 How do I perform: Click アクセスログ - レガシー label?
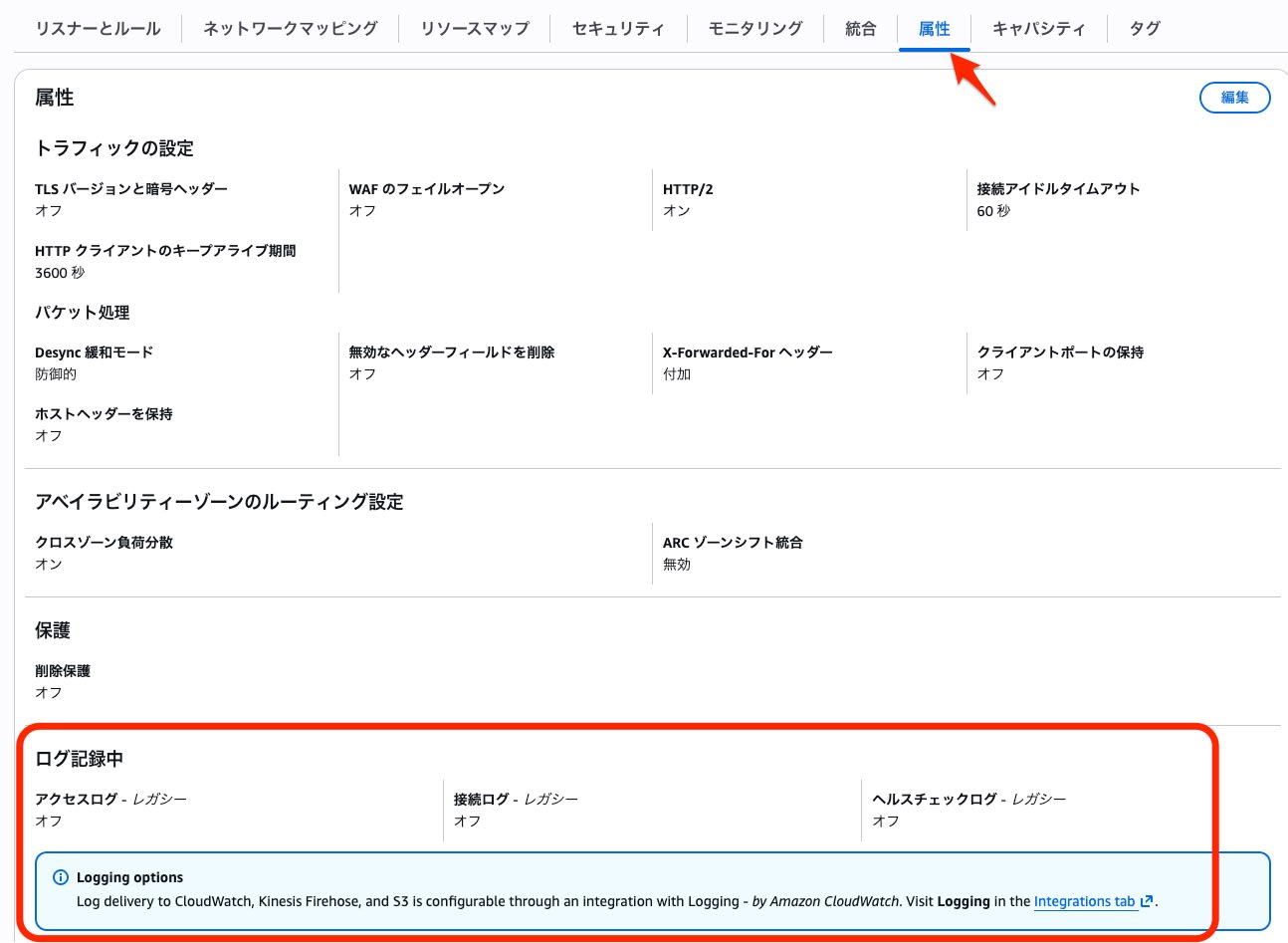(110, 800)
